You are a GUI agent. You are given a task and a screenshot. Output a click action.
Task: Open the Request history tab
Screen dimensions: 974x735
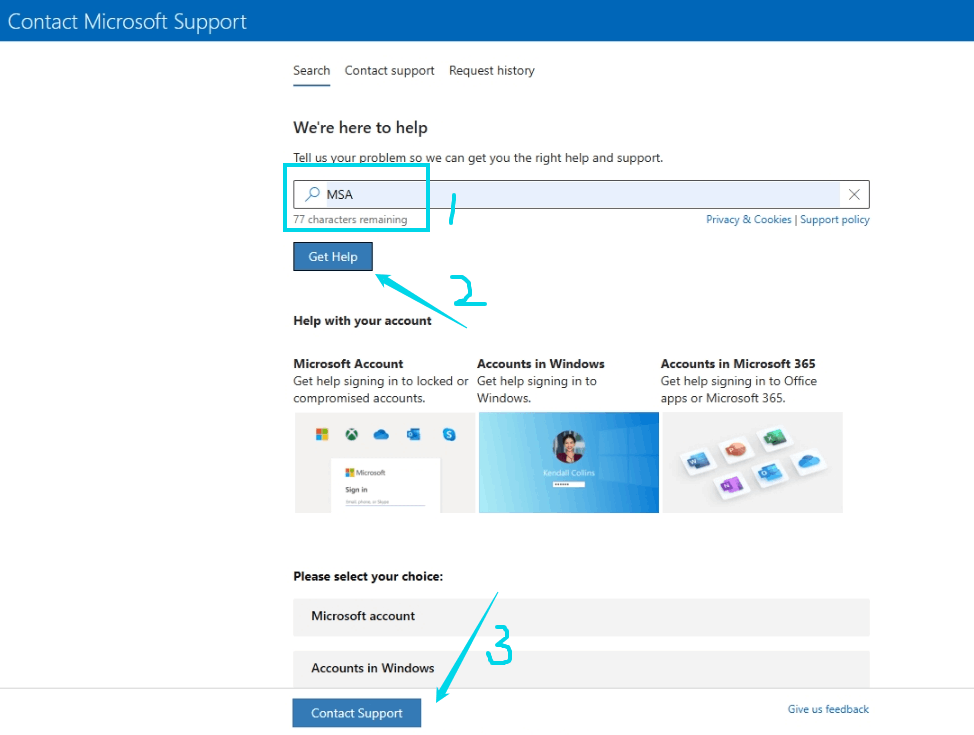coord(491,70)
